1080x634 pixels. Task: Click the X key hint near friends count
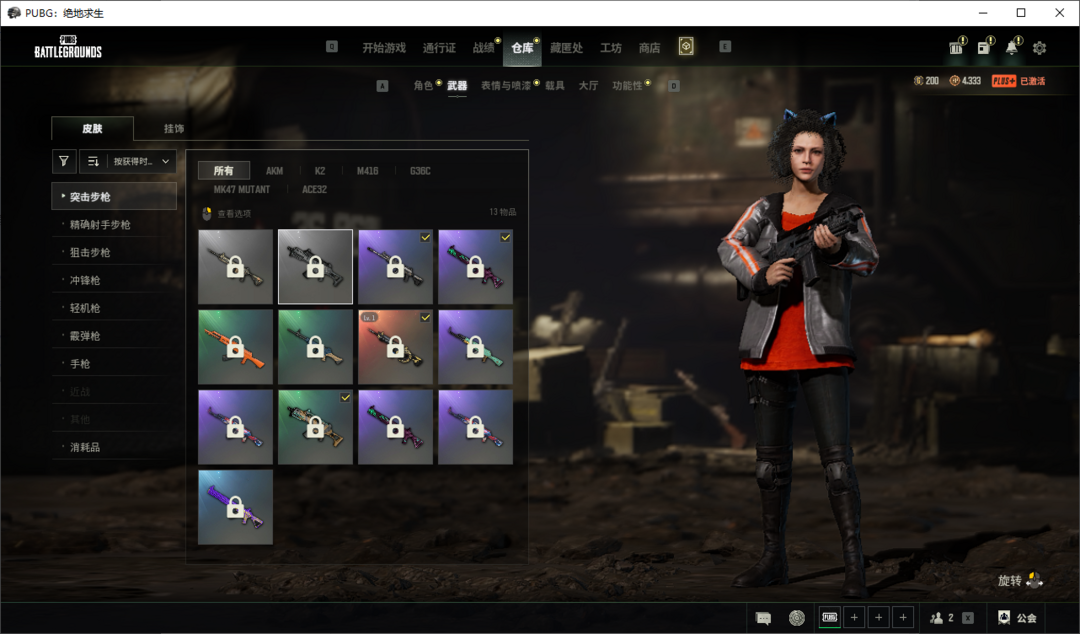(x=968, y=618)
